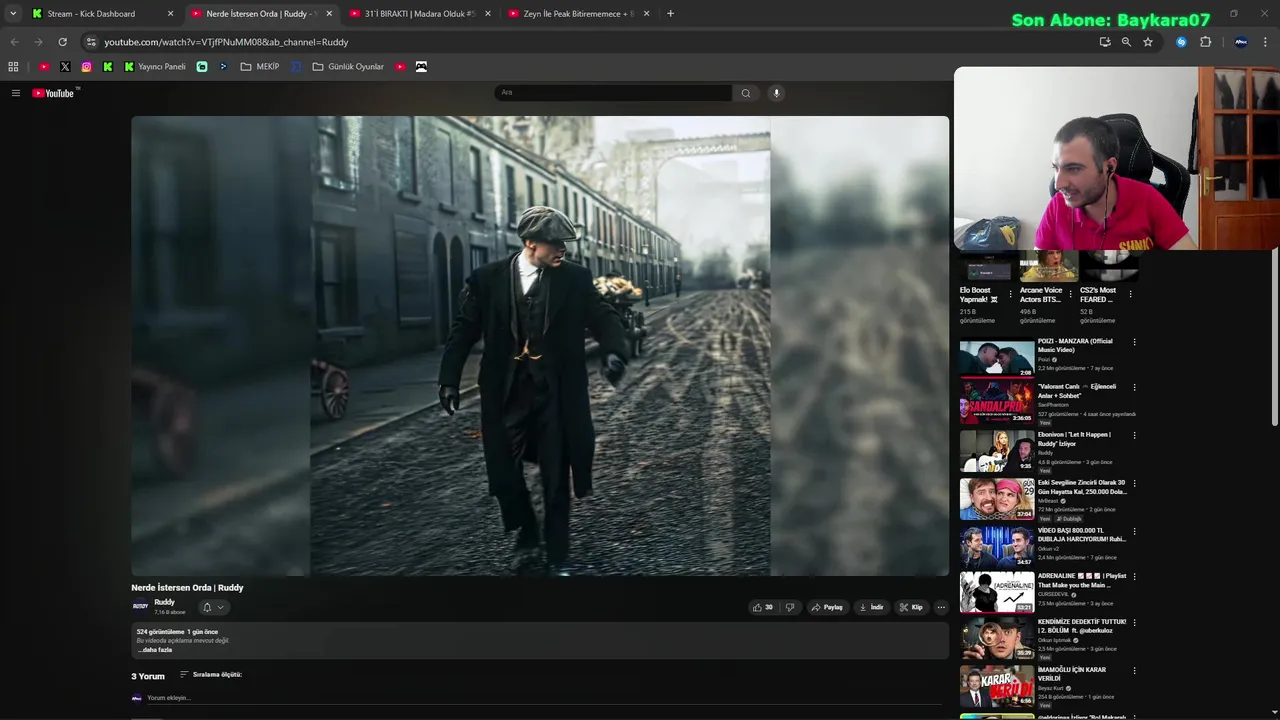
Task: Open options menu for Elo Boost Yapmak
Action: 1010,294
